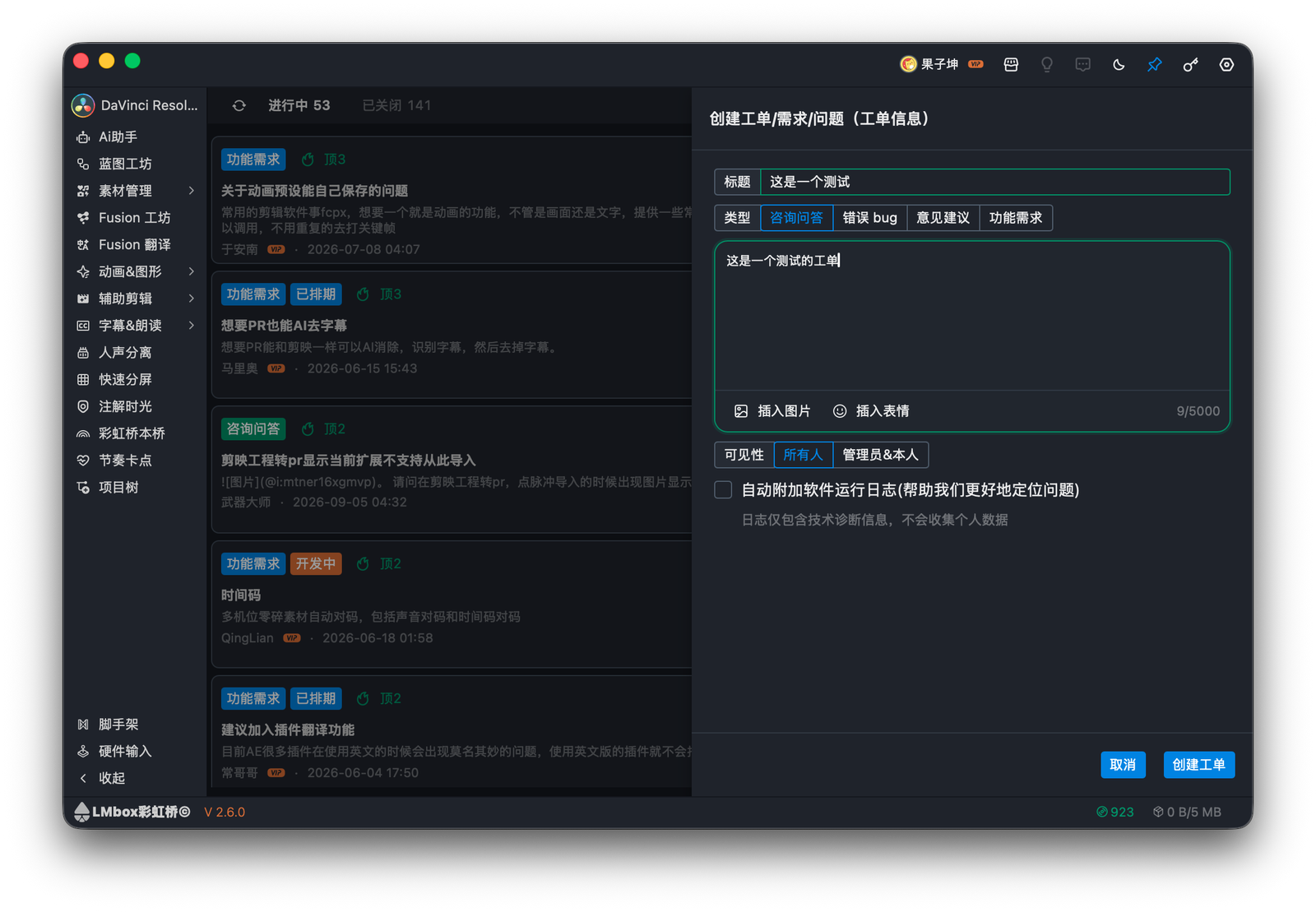Image resolution: width=1316 pixels, height=912 pixels.
Task: Select 意见建议 ticket type
Action: [x=943, y=218]
